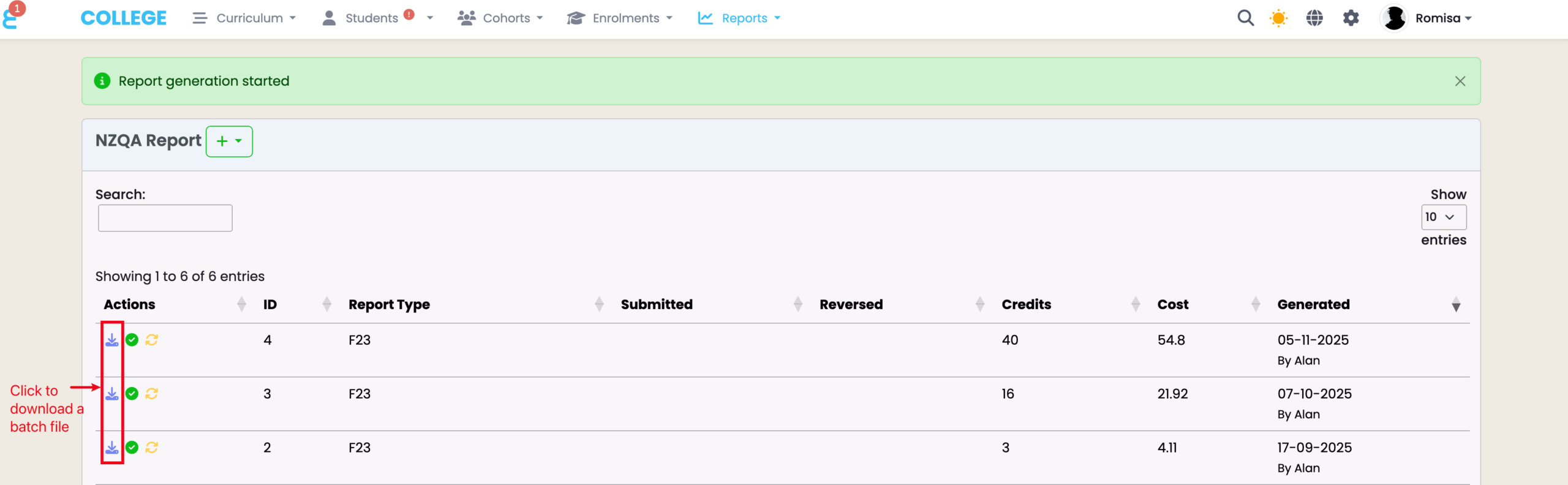Open the Show entries count dropdown
The height and width of the screenshot is (485, 1568).
(x=1443, y=217)
